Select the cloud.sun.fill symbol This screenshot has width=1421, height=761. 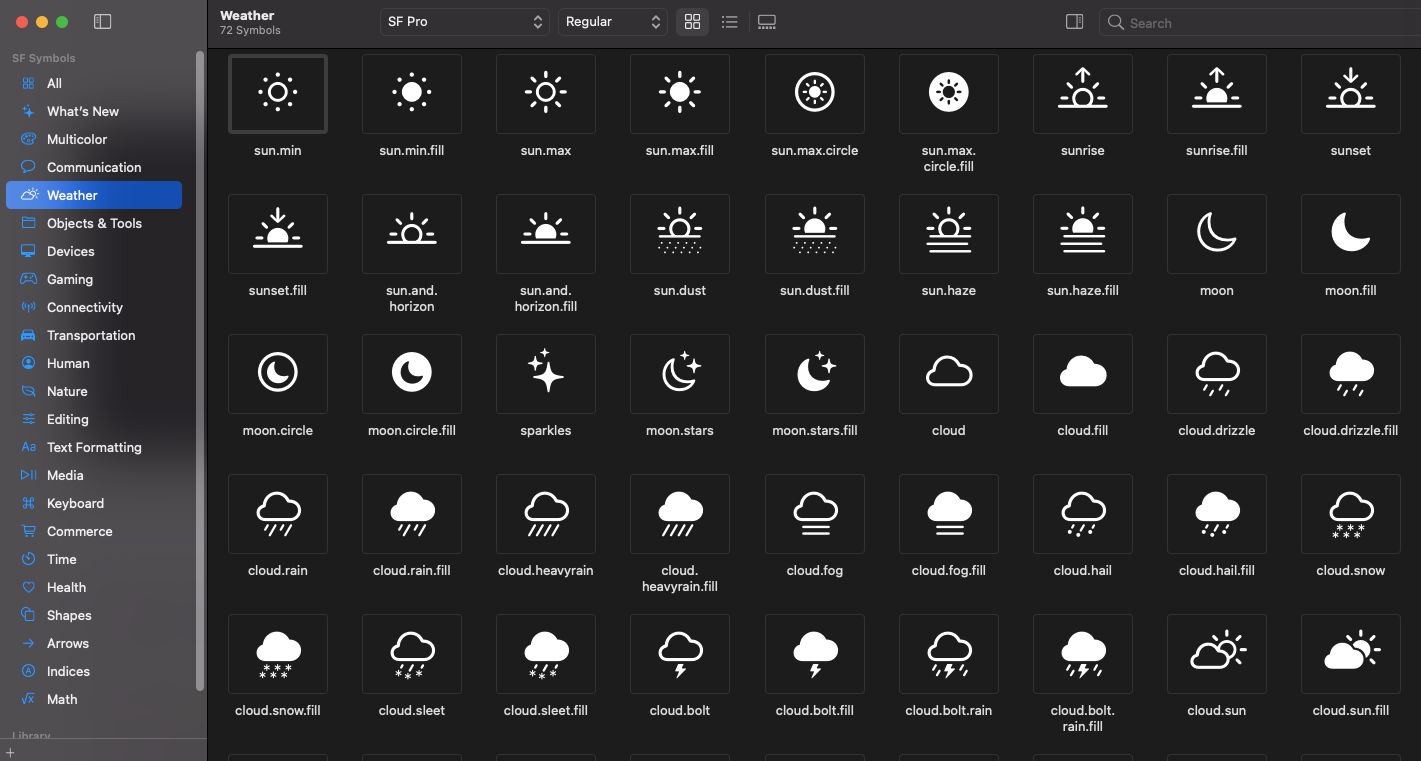point(1351,654)
